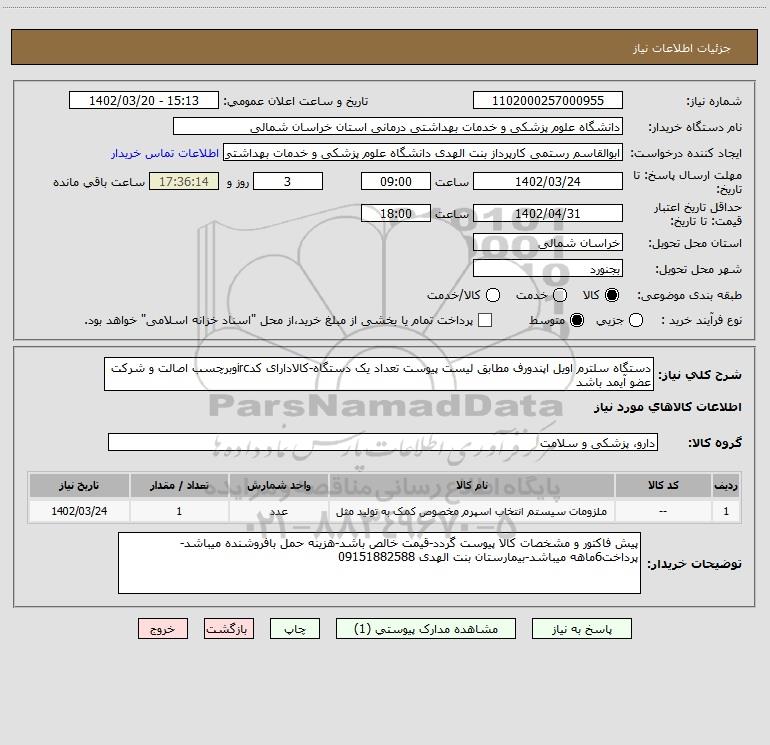770x745 pixels.
Task: Click the شرح کلی نیاز label
Action: click(700, 375)
